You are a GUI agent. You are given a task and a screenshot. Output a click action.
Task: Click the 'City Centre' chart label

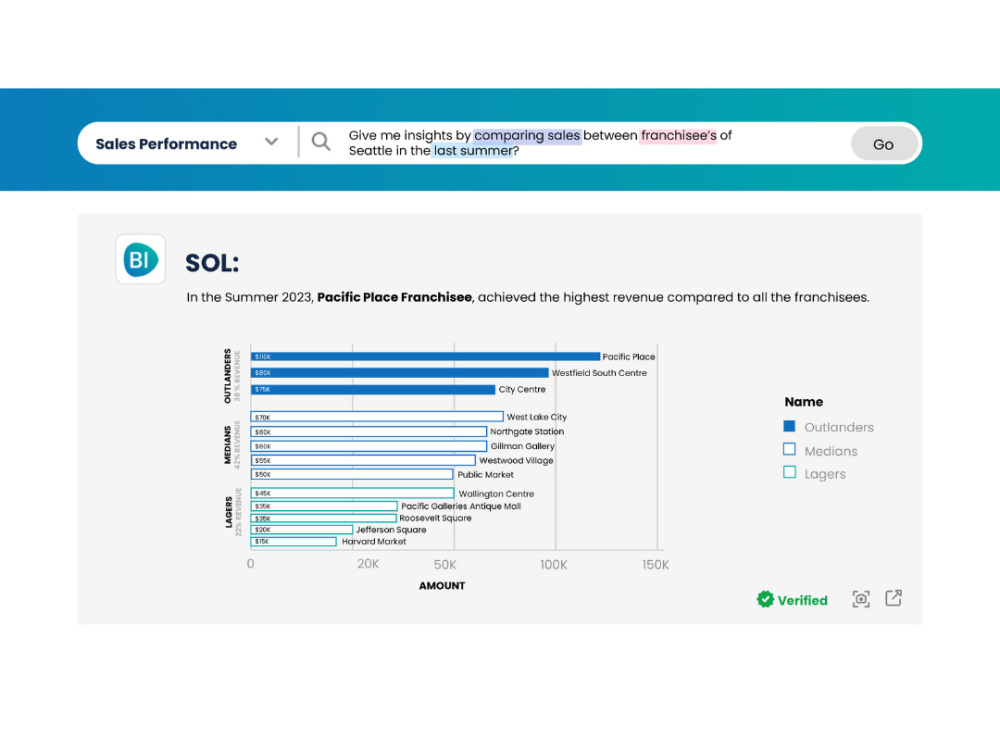[x=522, y=389]
